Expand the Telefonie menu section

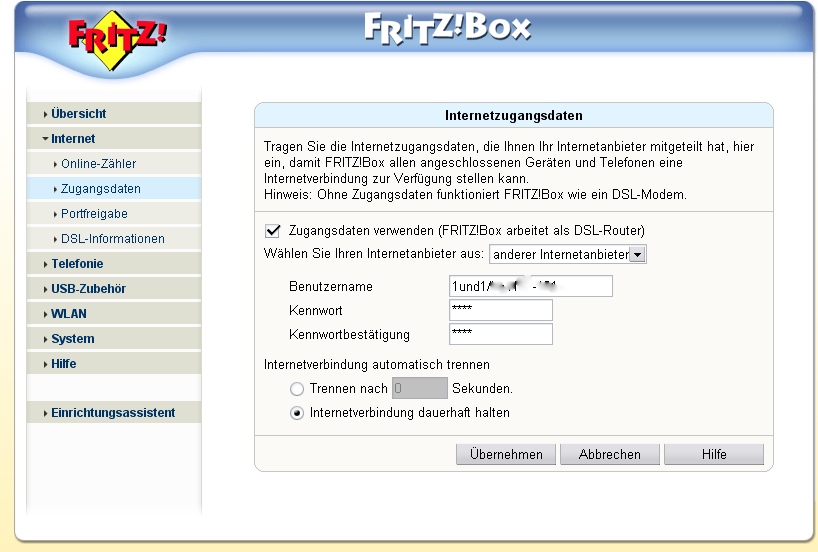tap(114, 264)
